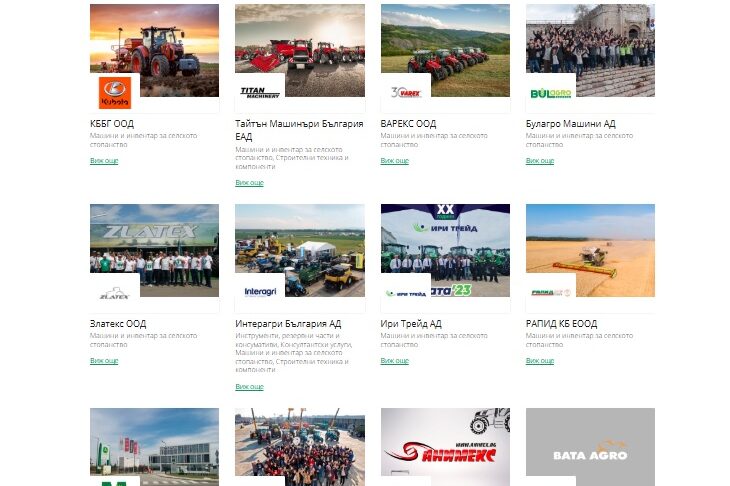Open 'Виж още' link under КББГ ООД

104,161
